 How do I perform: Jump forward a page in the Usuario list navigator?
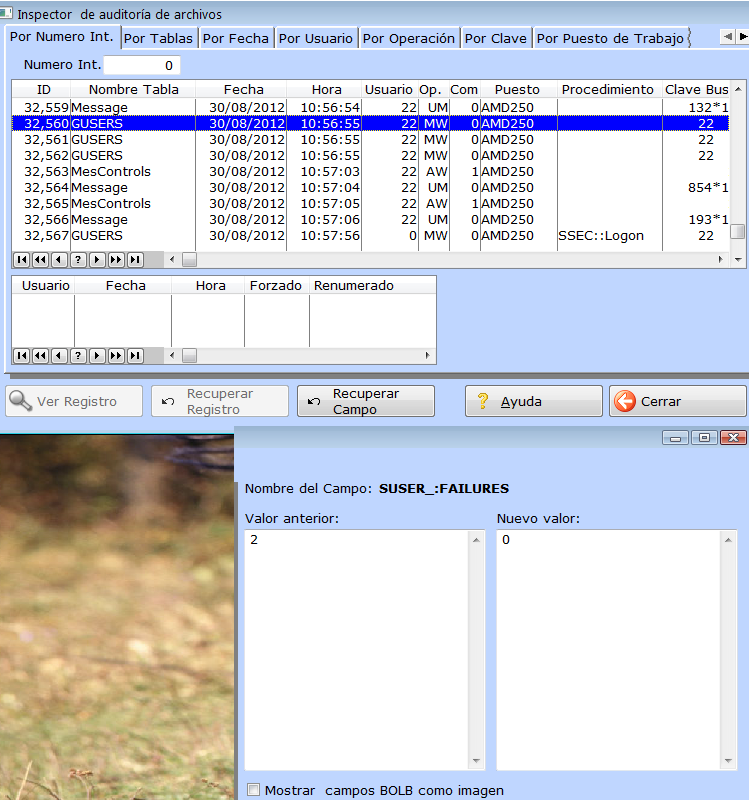pyautogui.click(x=116, y=356)
